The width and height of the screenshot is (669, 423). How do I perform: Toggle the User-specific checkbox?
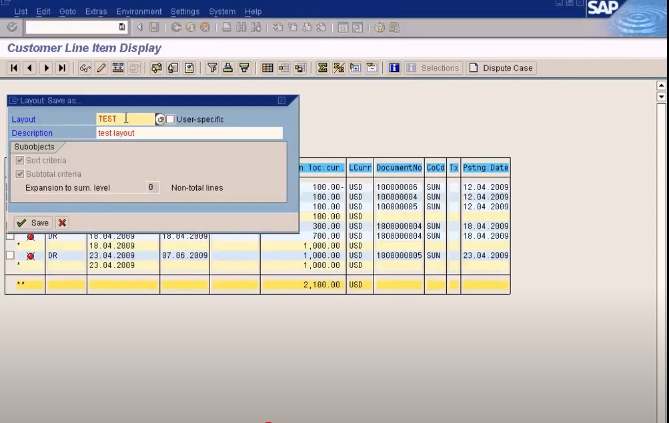(x=170, y=119)
